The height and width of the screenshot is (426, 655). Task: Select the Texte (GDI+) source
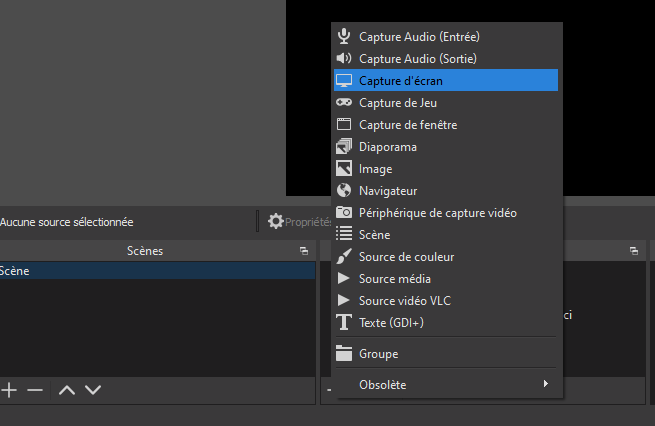point(391,322)
